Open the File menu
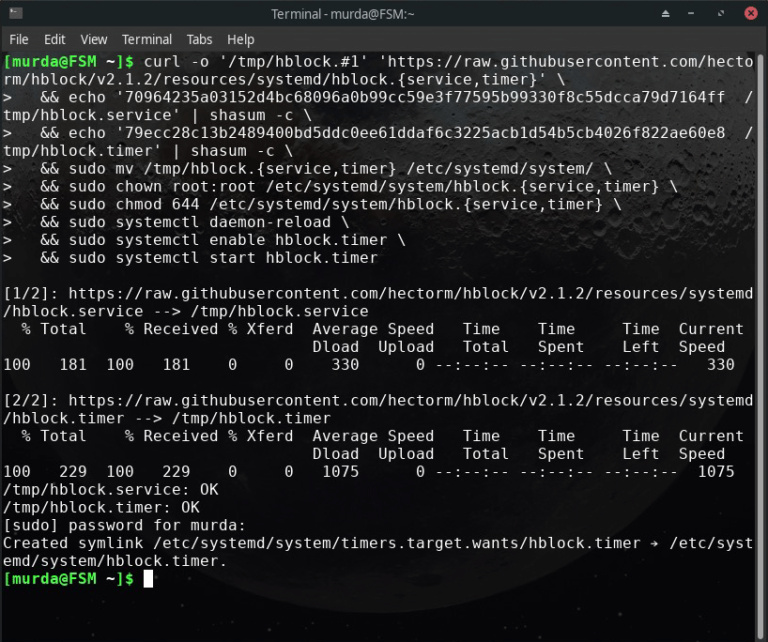This screenshot has height=642, width=768. 18,39
